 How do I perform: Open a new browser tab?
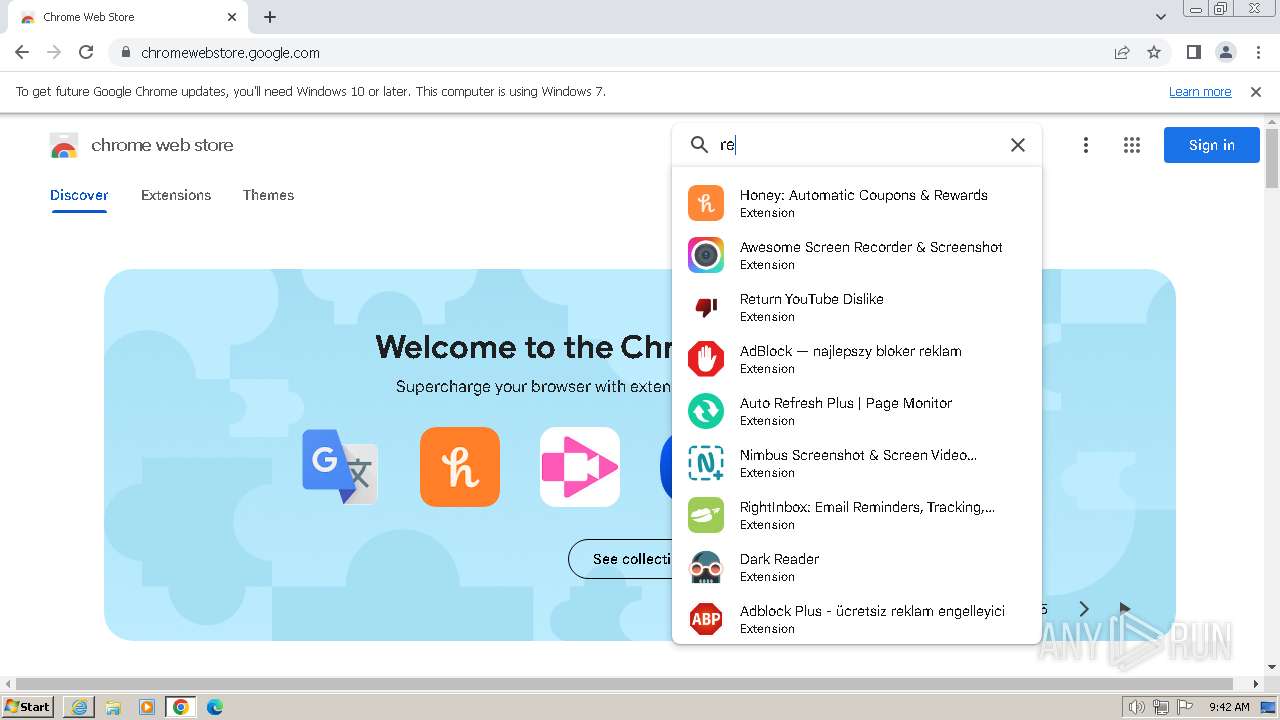(x=270, y=17)
